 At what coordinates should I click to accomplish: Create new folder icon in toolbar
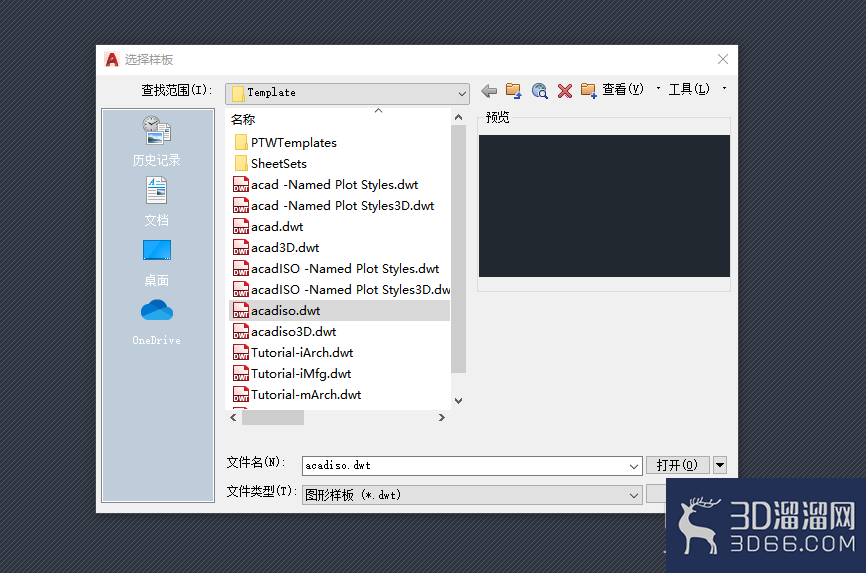click(589, 91)
